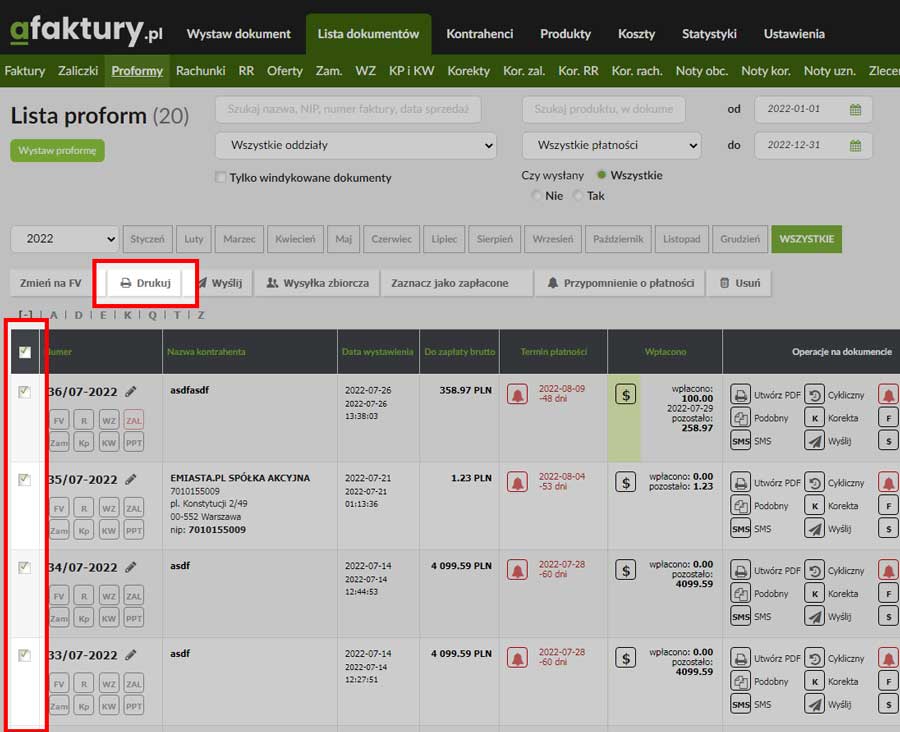Image resolution: width=900 pixels, height=732 pixels.
Task: Select the 'Nie' radio for Czy wysłany
Action: [537, 196]
